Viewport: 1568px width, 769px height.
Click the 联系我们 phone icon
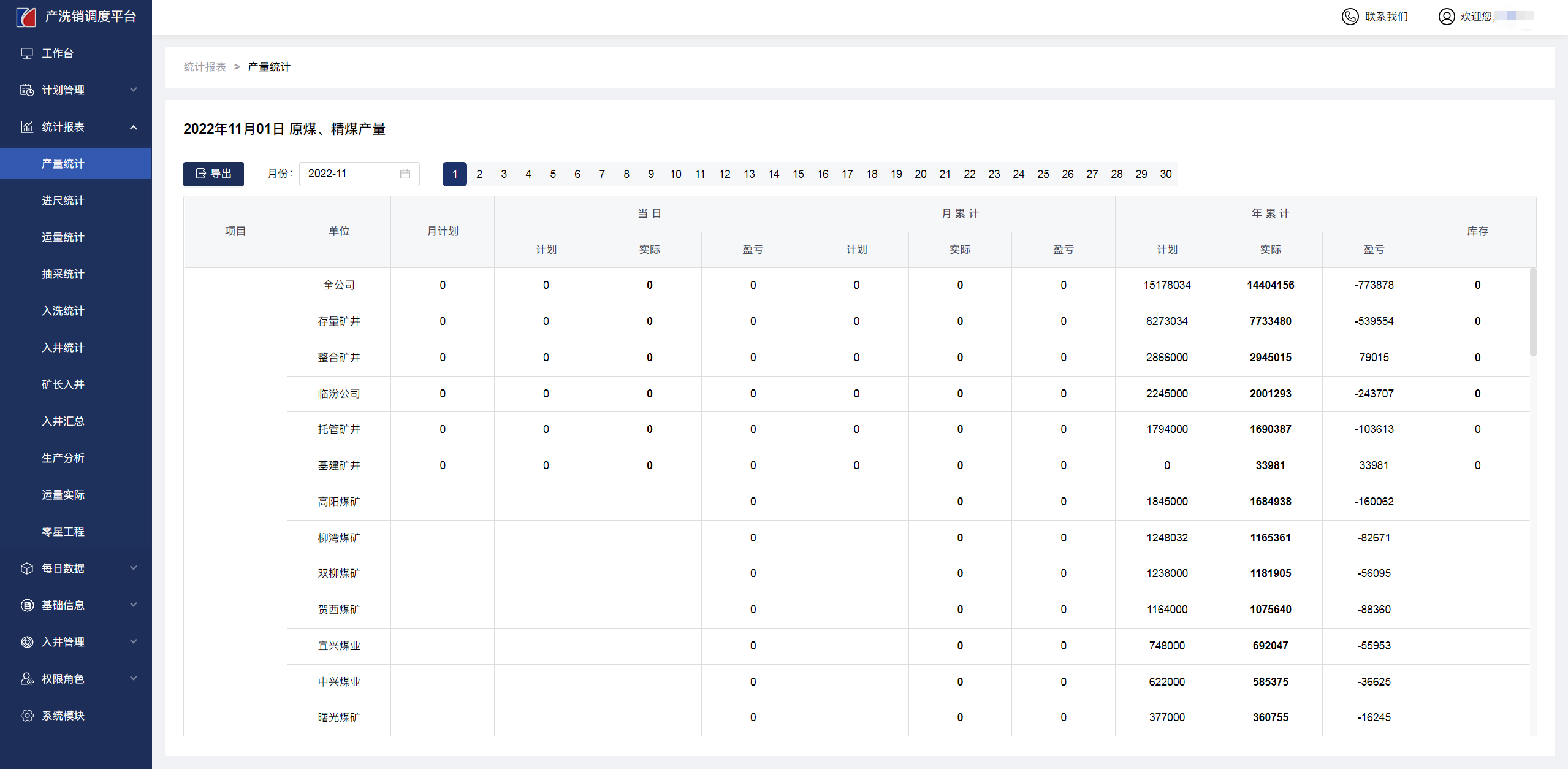[x=1350, y=17]
